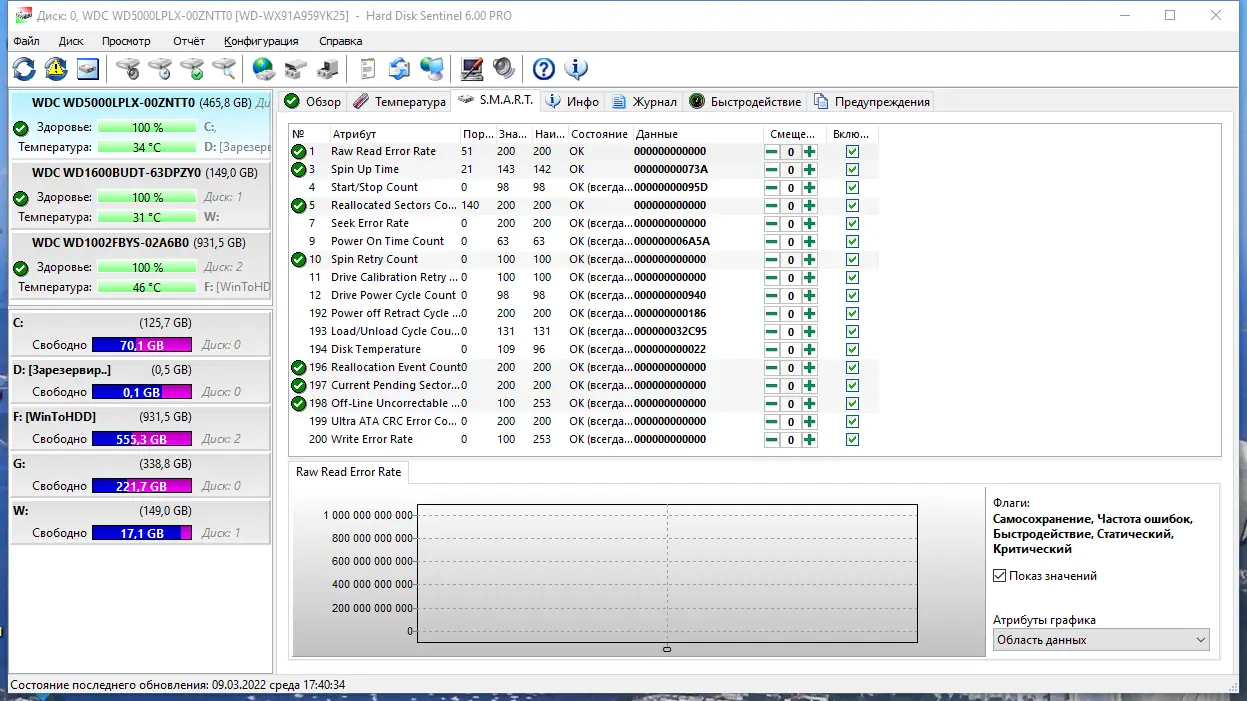1247x701 pixels.
Task: Click the F: WinToHDD free space bar
Action: pos(142,439)
